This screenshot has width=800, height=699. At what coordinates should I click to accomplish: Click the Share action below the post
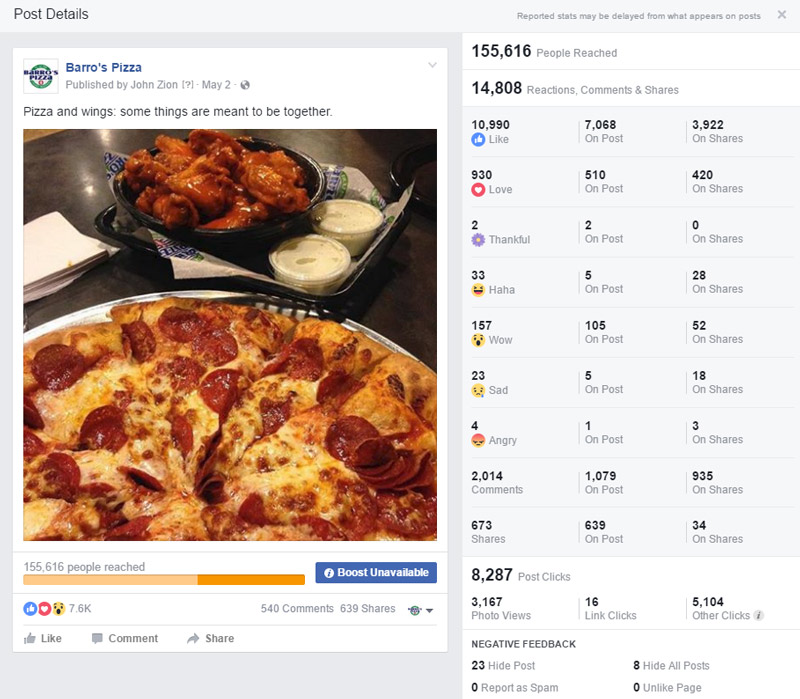click(210, 638)
